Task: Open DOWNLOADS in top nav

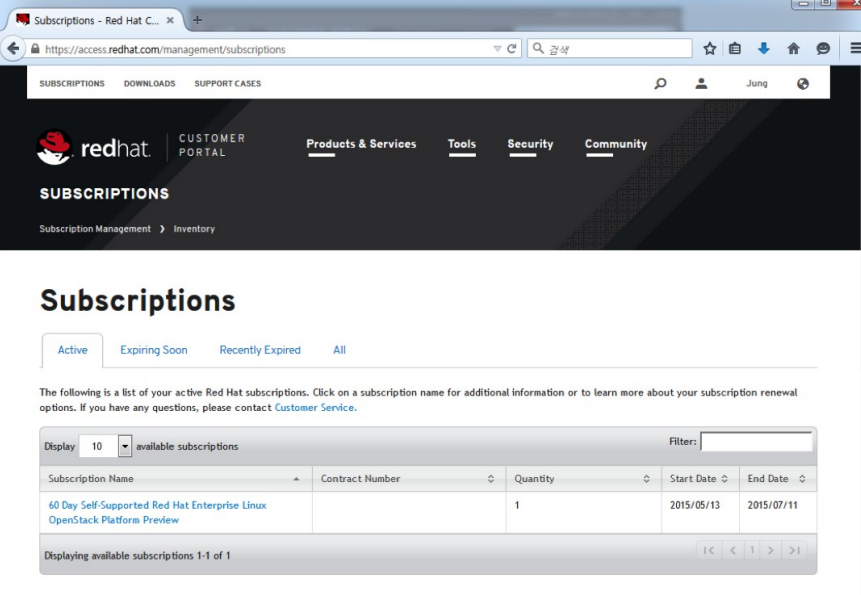Action: (149, 83)
